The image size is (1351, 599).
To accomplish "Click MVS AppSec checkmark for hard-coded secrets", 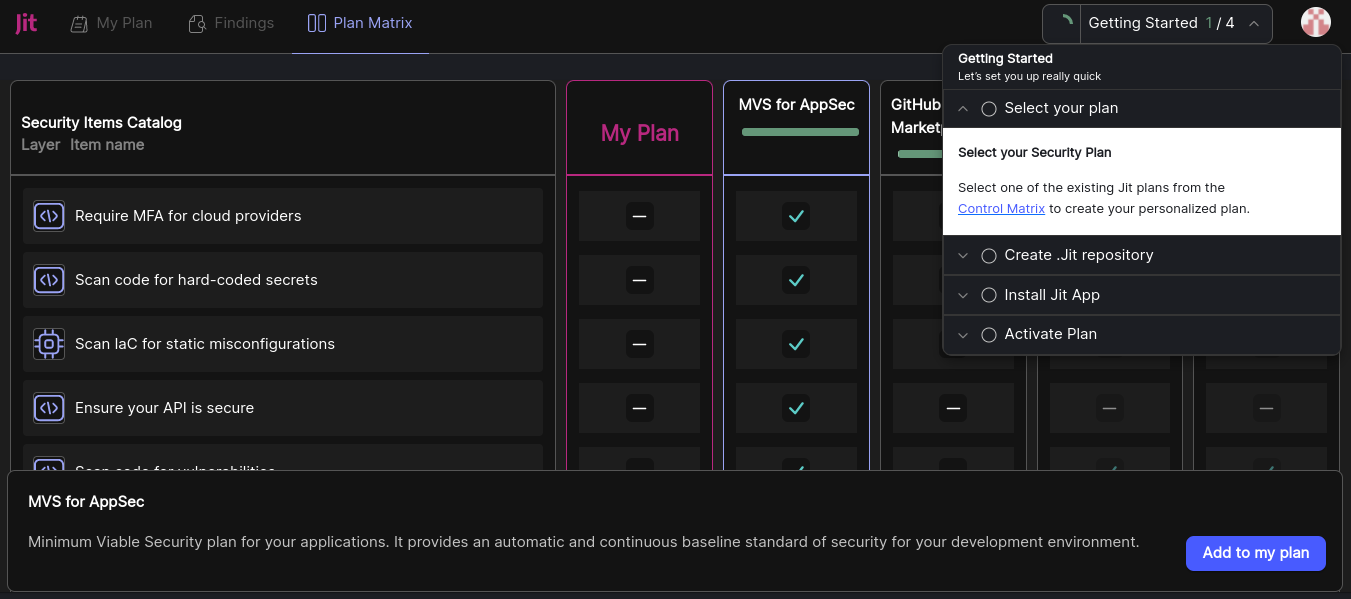I will coord(796,281).
